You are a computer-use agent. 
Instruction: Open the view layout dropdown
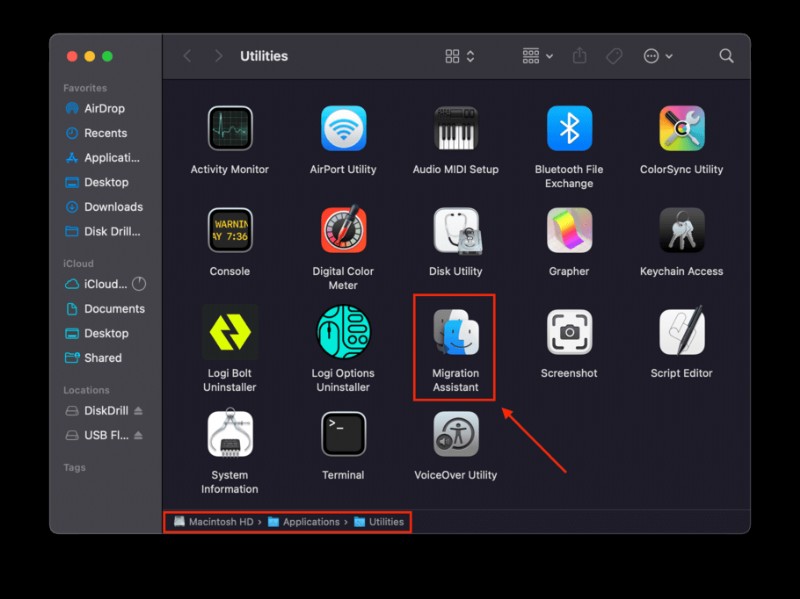pyautogui.click(x=457, y=56)
